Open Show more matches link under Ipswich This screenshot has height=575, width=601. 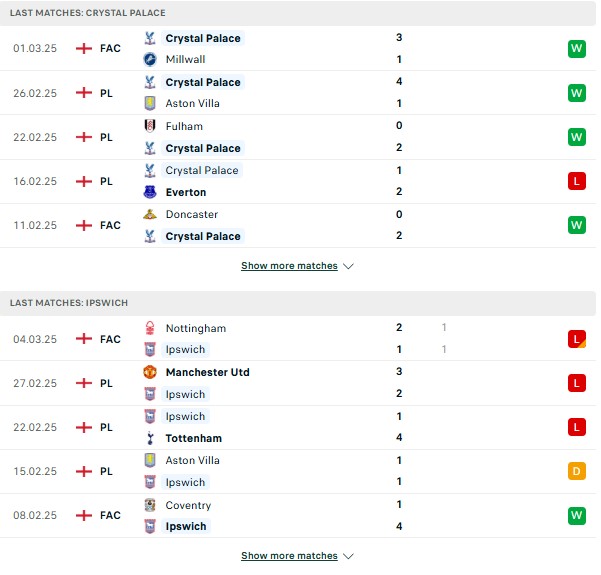[289, 555]
